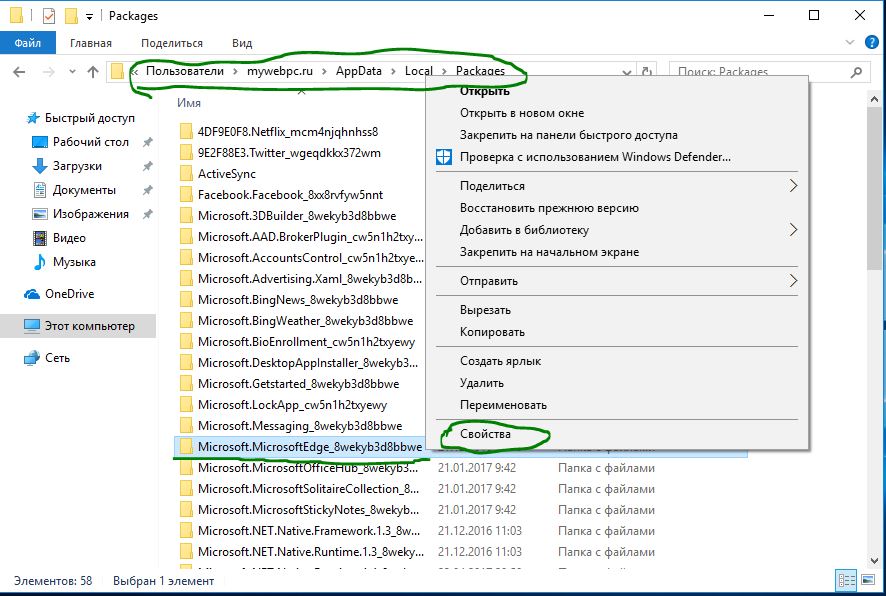Choose Вырезать in the context menu
The width and height of the screenshot is (886, 596).
[x=616, y=310]
